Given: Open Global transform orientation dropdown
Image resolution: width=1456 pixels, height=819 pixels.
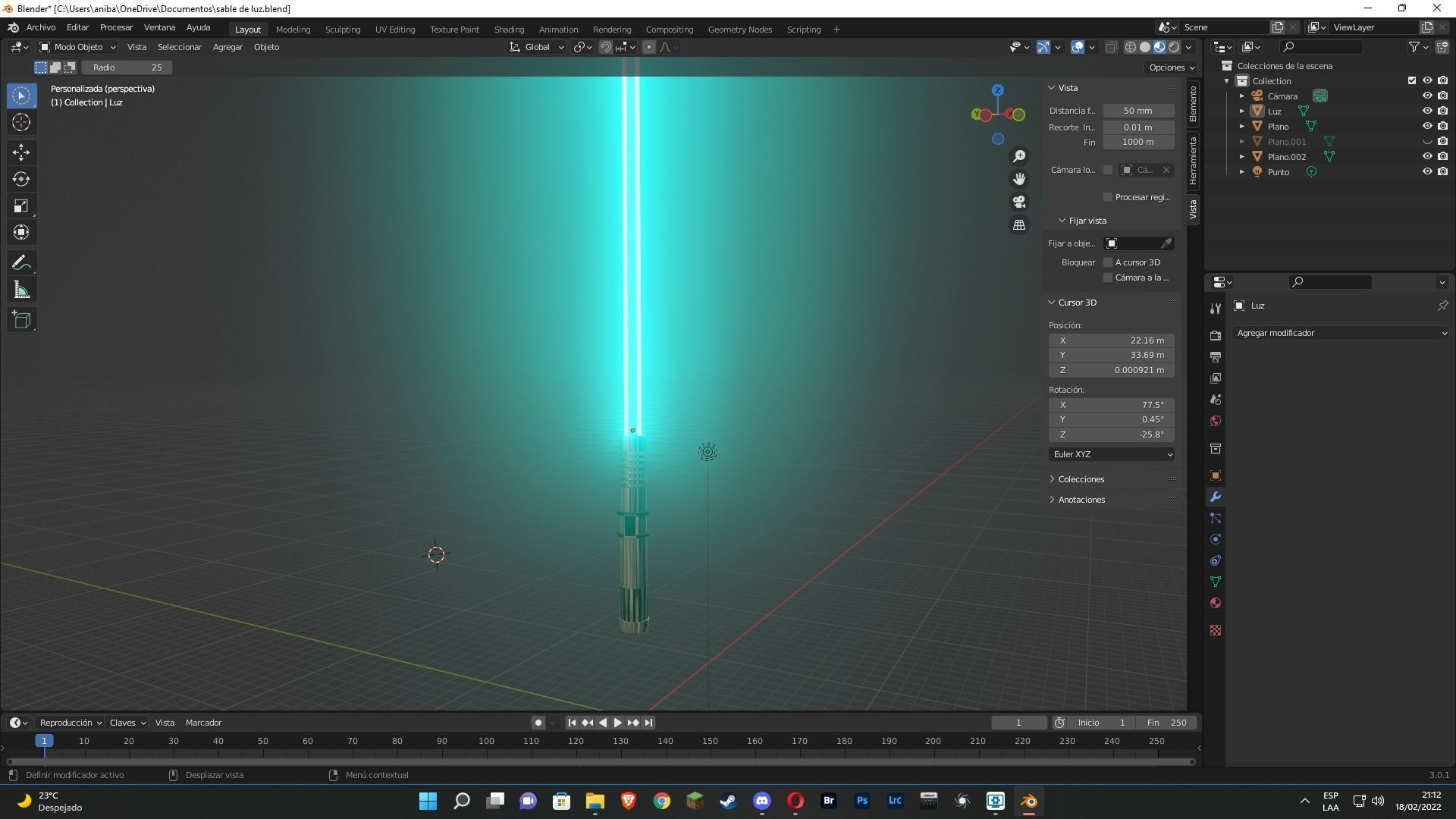Looking at the screenshot, I should click(x=537, y=47).
